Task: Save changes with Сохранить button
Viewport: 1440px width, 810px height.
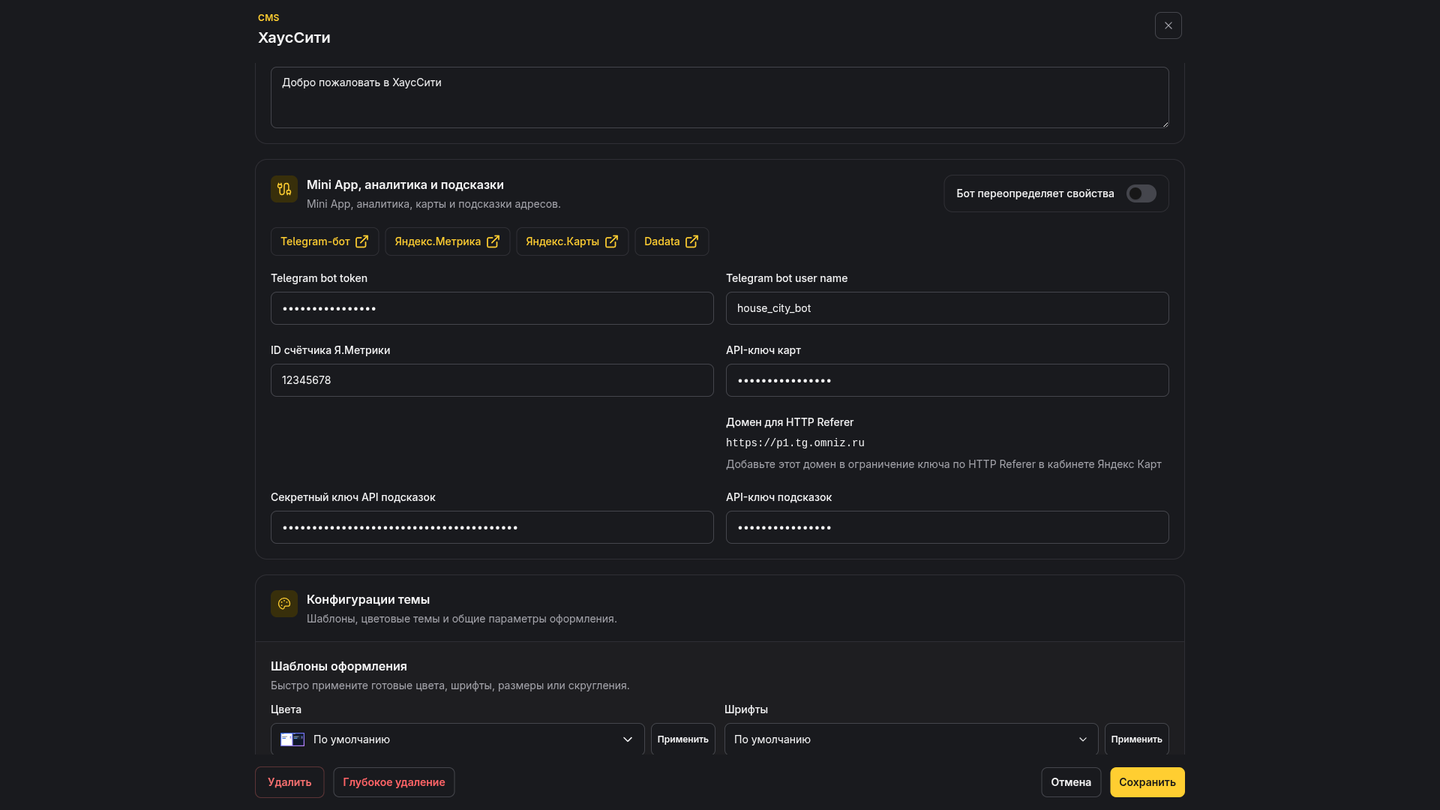Action: (1147, 782)
